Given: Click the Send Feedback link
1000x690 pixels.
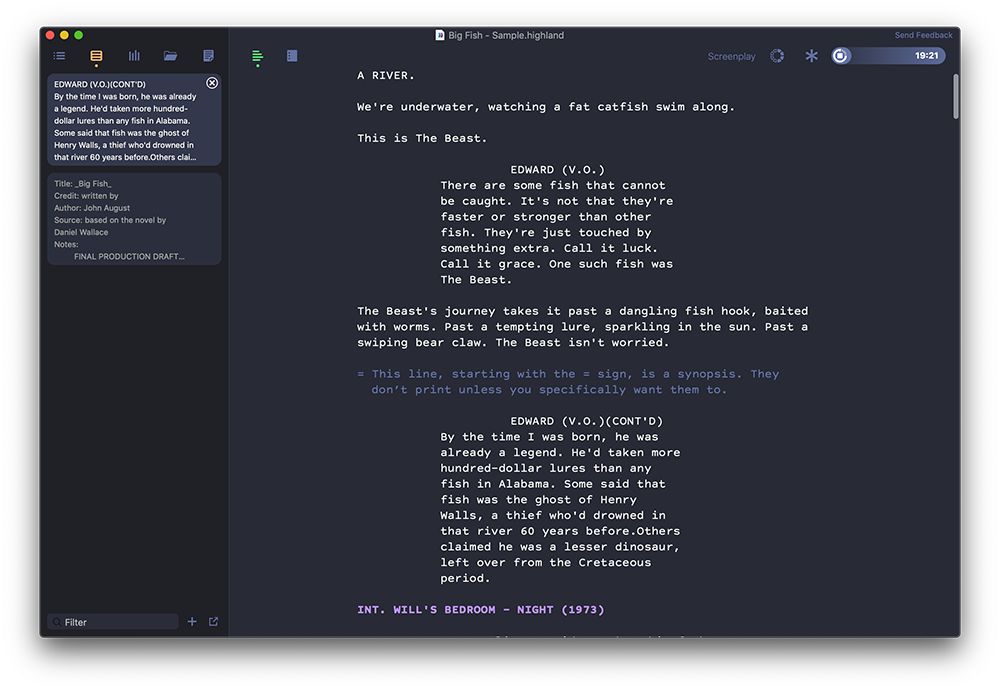Looking at the screenshot, I should pos(923,35).
